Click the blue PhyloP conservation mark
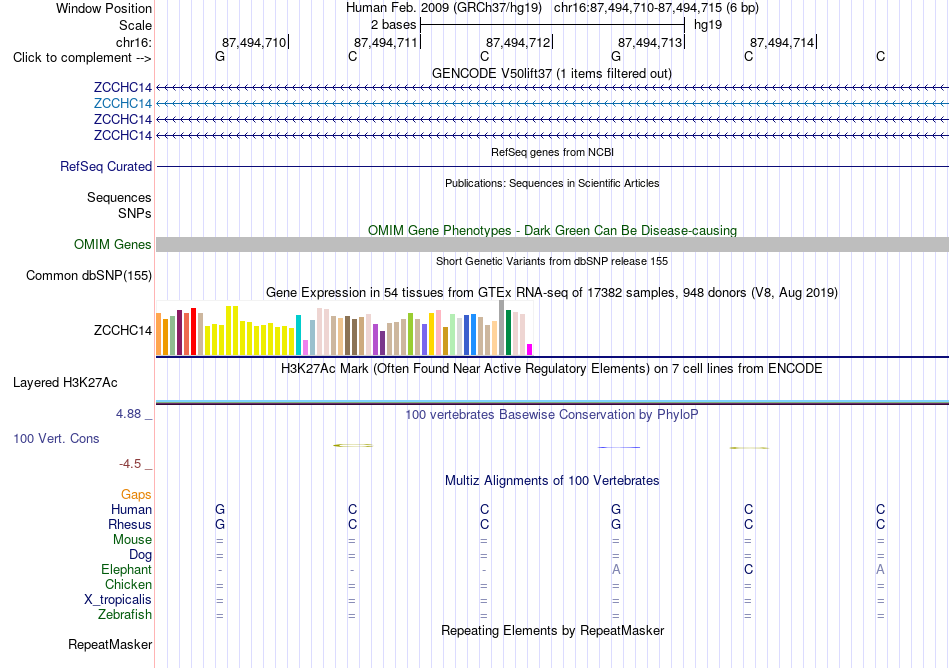The image size is (950, 668). [619, 447]
